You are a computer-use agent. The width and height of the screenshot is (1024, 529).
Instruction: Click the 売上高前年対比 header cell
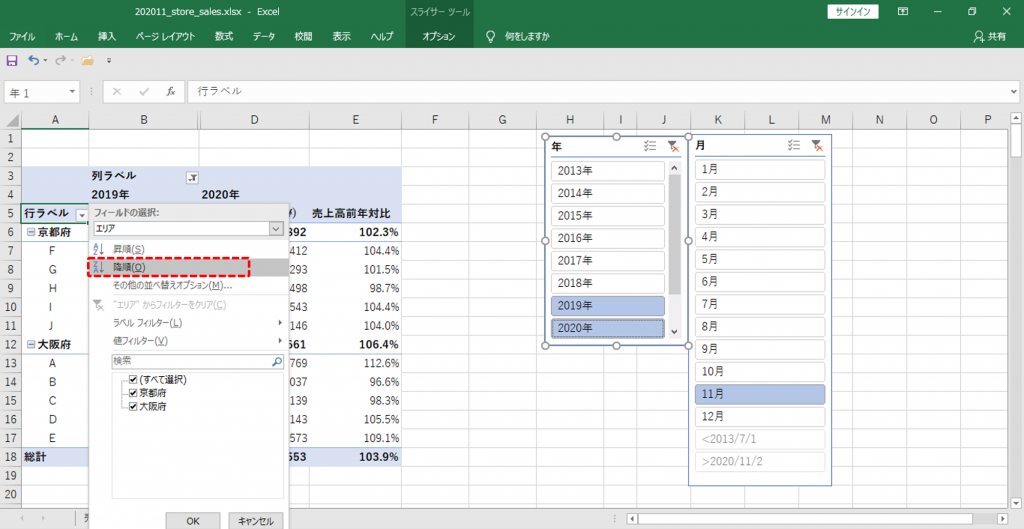click(x=355, y=214)
